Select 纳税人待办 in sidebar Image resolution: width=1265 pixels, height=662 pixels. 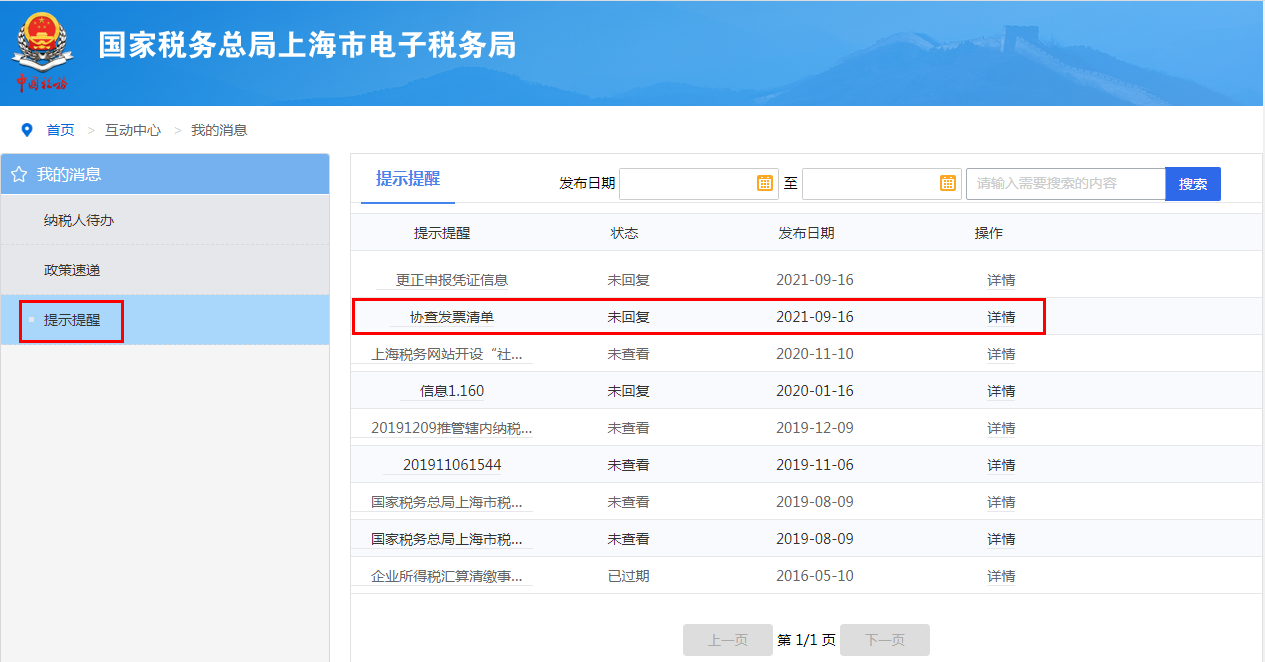(x=79, y=220)
